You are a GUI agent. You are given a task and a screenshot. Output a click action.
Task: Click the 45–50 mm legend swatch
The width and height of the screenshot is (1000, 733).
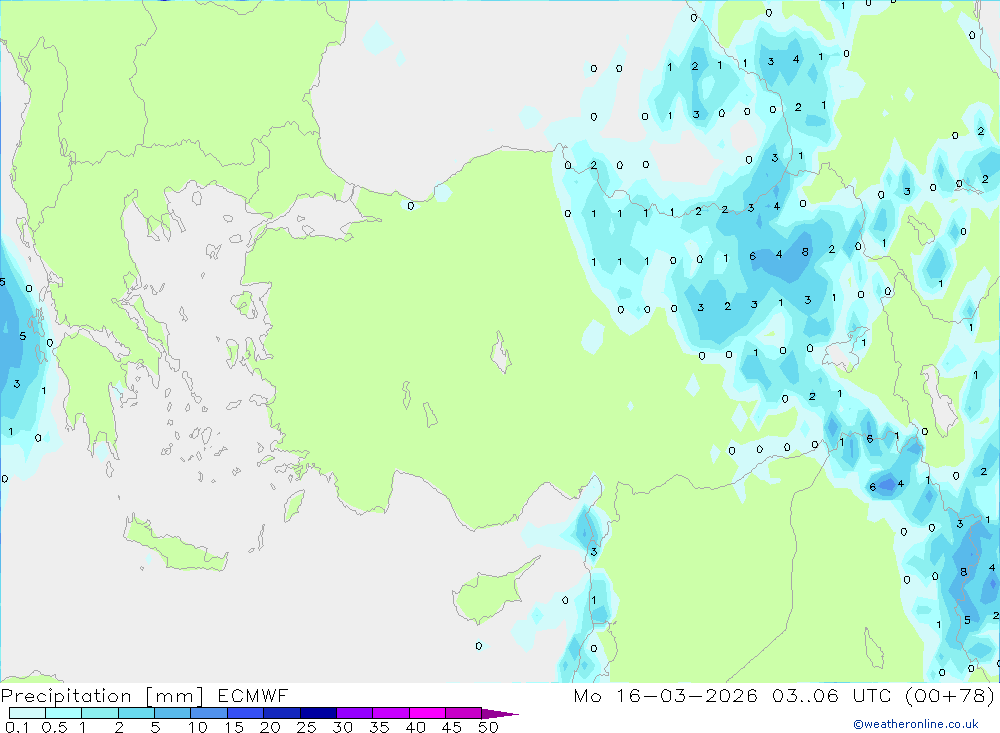[x=464, y=713]
